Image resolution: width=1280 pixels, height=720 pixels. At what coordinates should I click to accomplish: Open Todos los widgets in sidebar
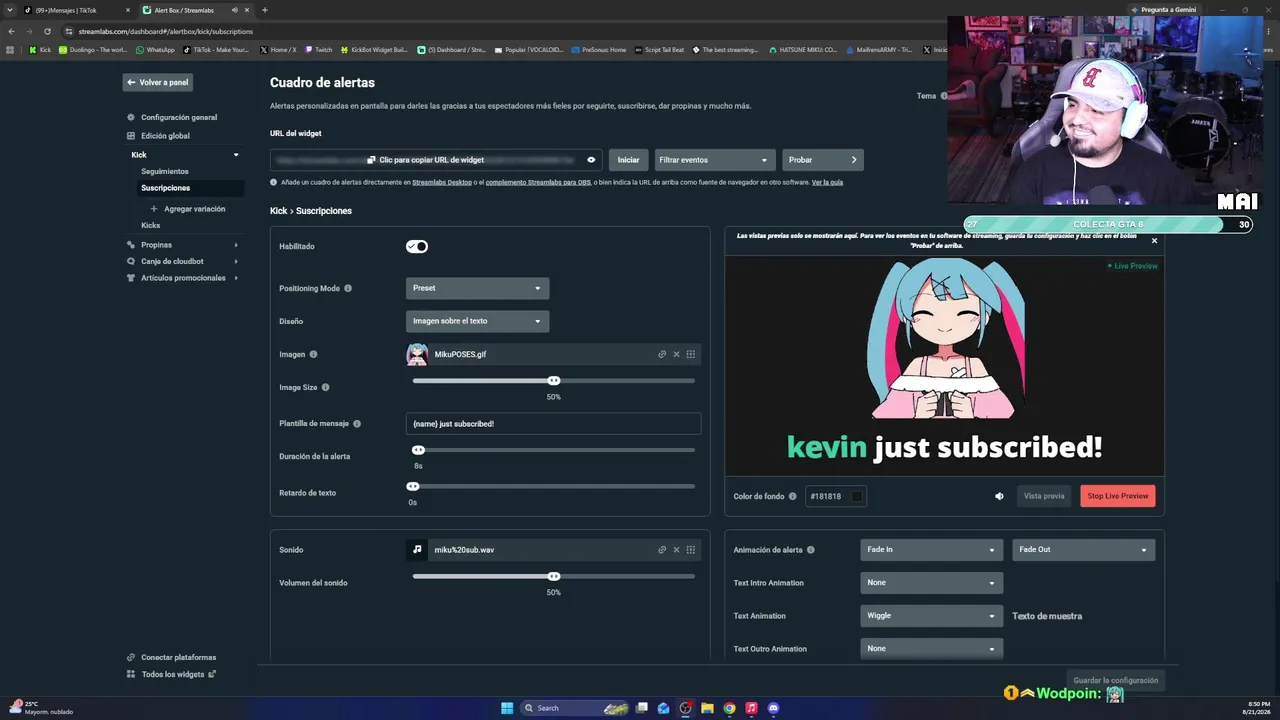coord(171,674)
